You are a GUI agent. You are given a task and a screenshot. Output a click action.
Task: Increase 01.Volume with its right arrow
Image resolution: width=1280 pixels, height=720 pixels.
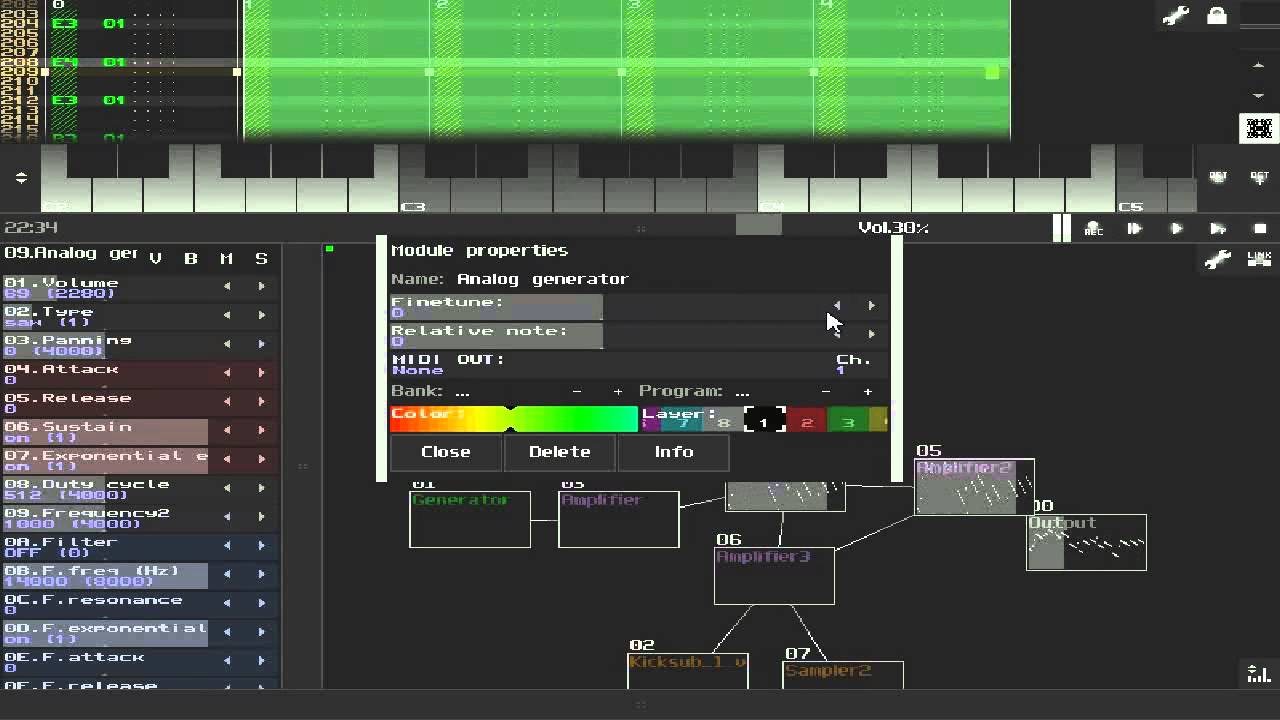262,286
